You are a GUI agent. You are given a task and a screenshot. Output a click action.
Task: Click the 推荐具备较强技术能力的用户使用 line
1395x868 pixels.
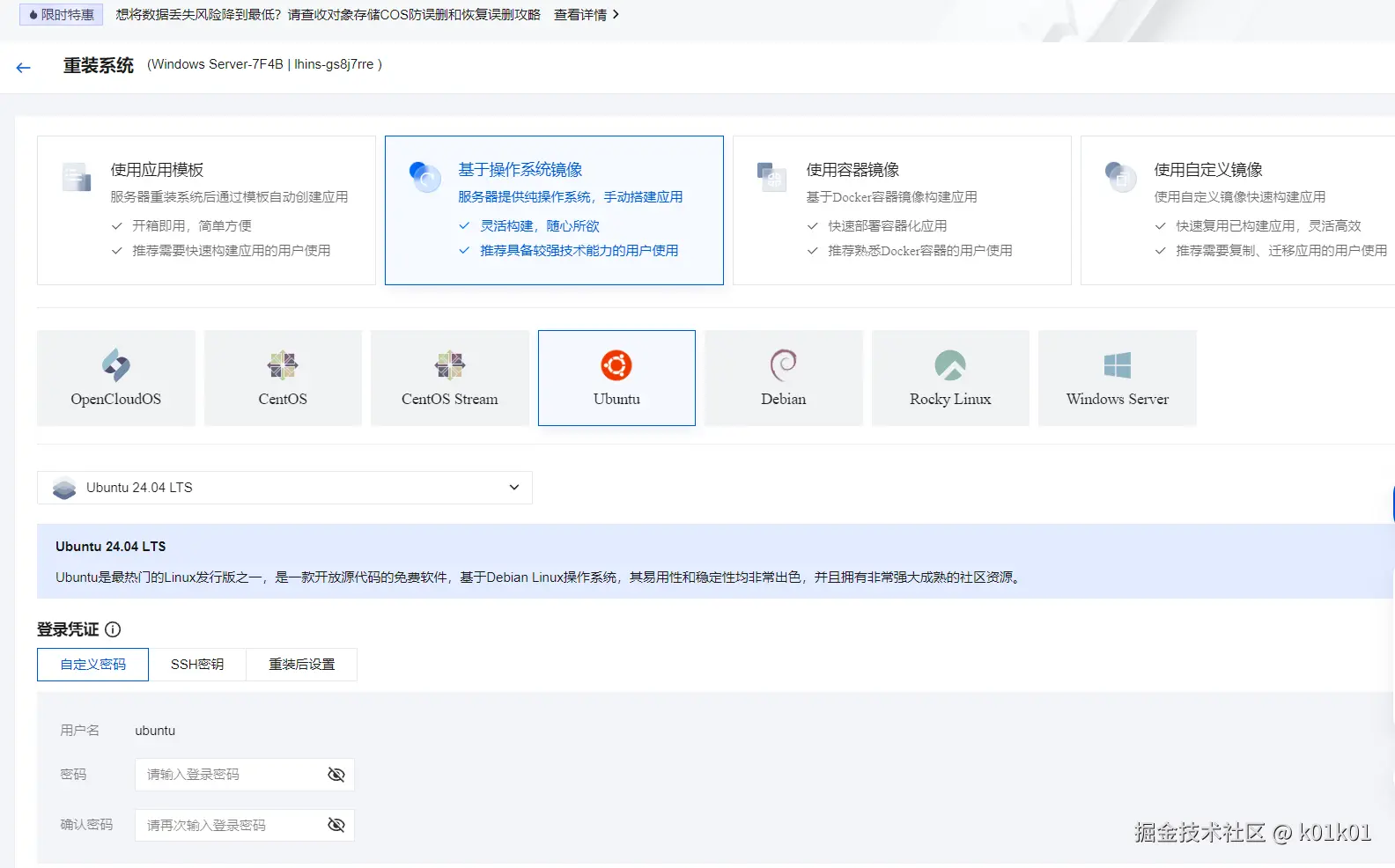[579, 251]
